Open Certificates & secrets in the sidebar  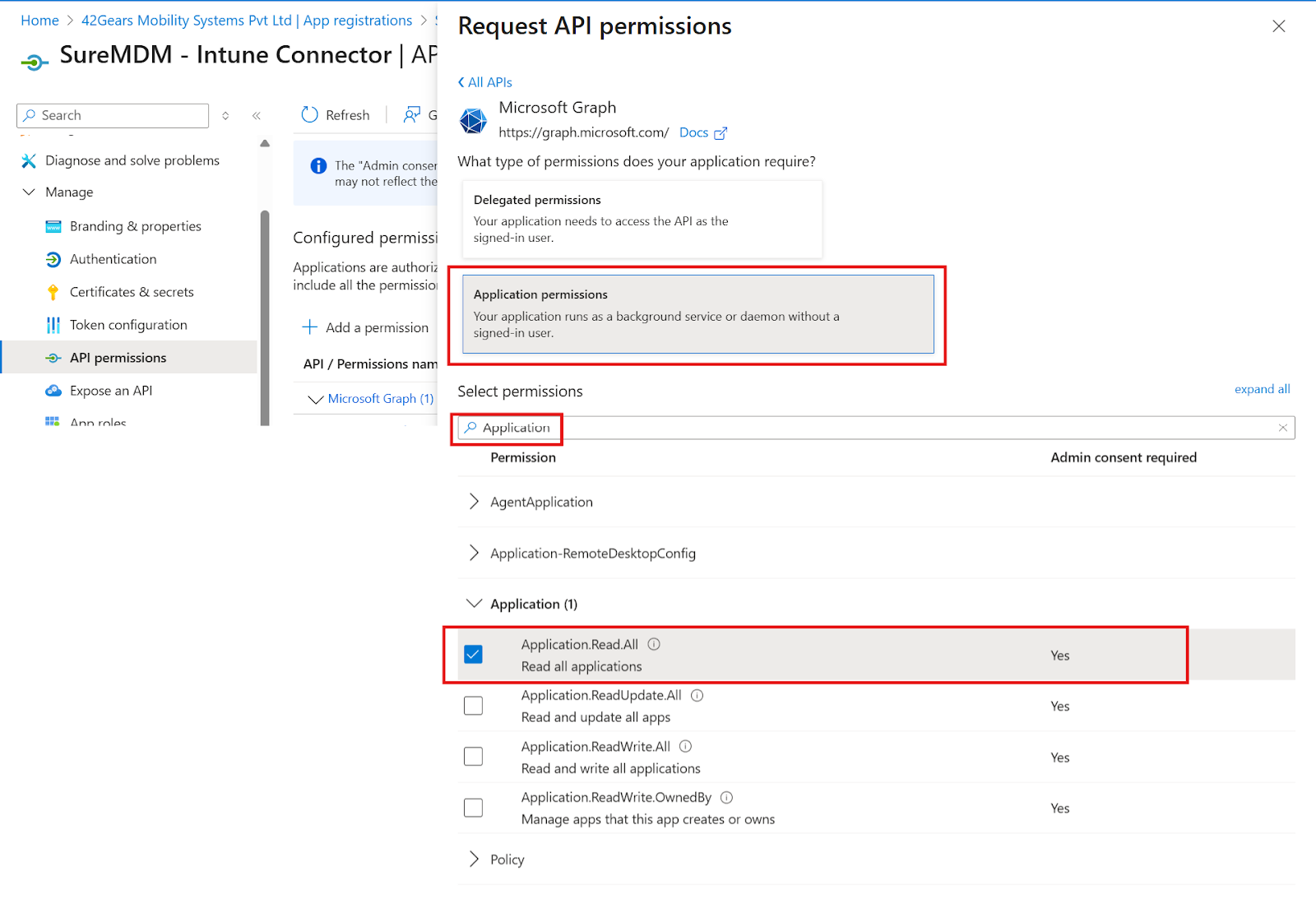(x=132, y=292)
